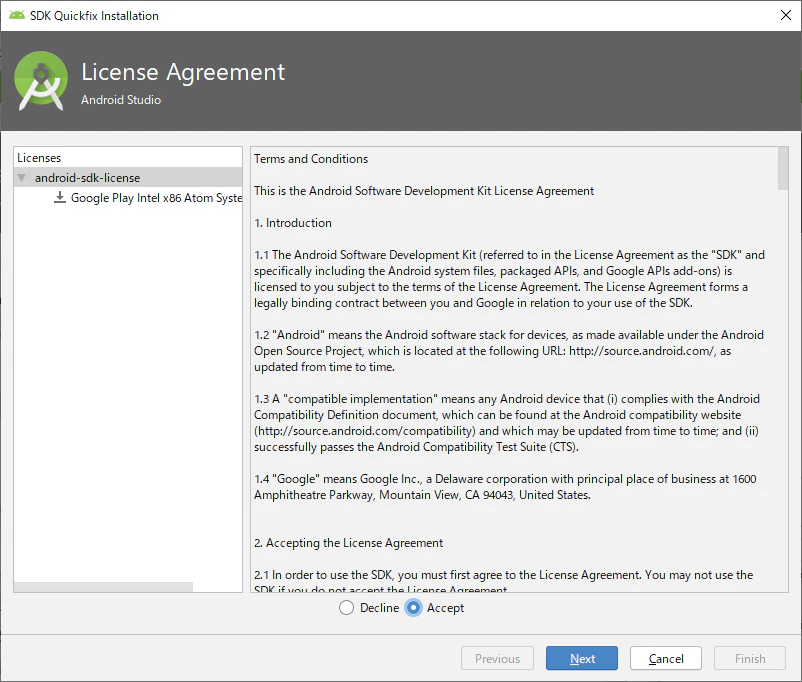Click the Android Studio logo icon
802x682 pixels.
(41, 80)
